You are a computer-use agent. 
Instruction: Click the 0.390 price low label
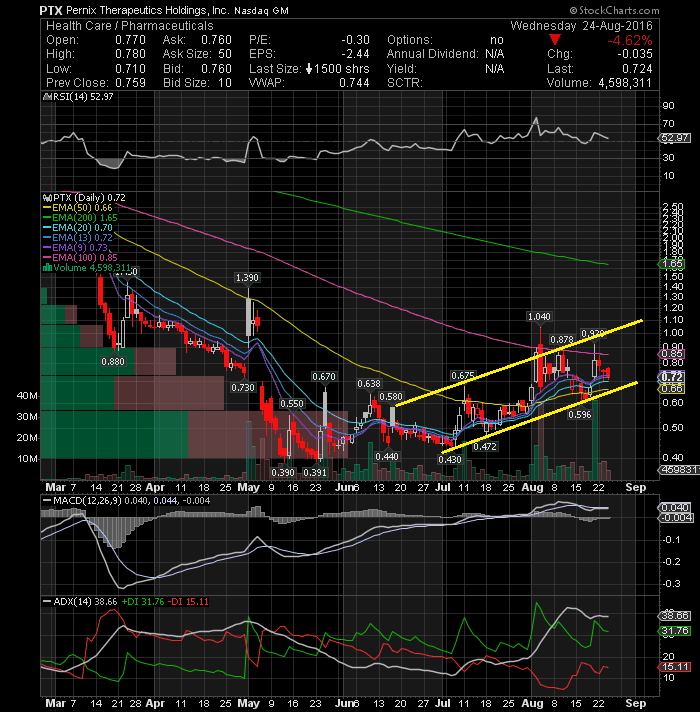point(283,473)
